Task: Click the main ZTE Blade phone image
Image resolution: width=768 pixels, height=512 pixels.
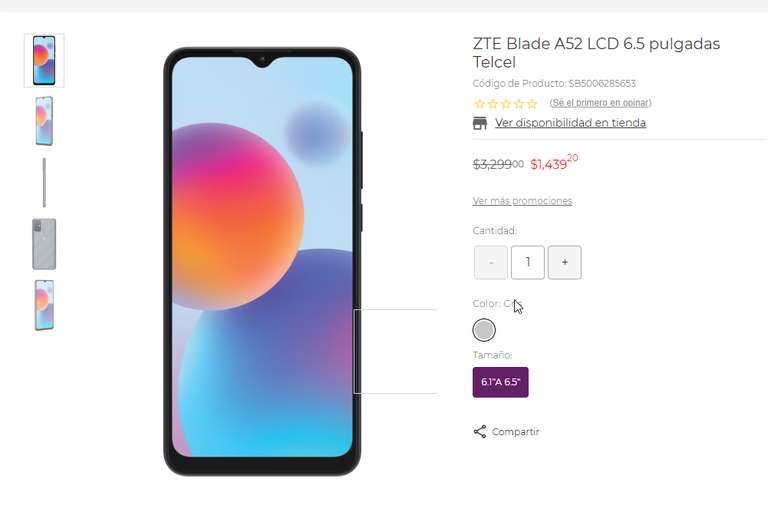Action: [x=263, y=262]
